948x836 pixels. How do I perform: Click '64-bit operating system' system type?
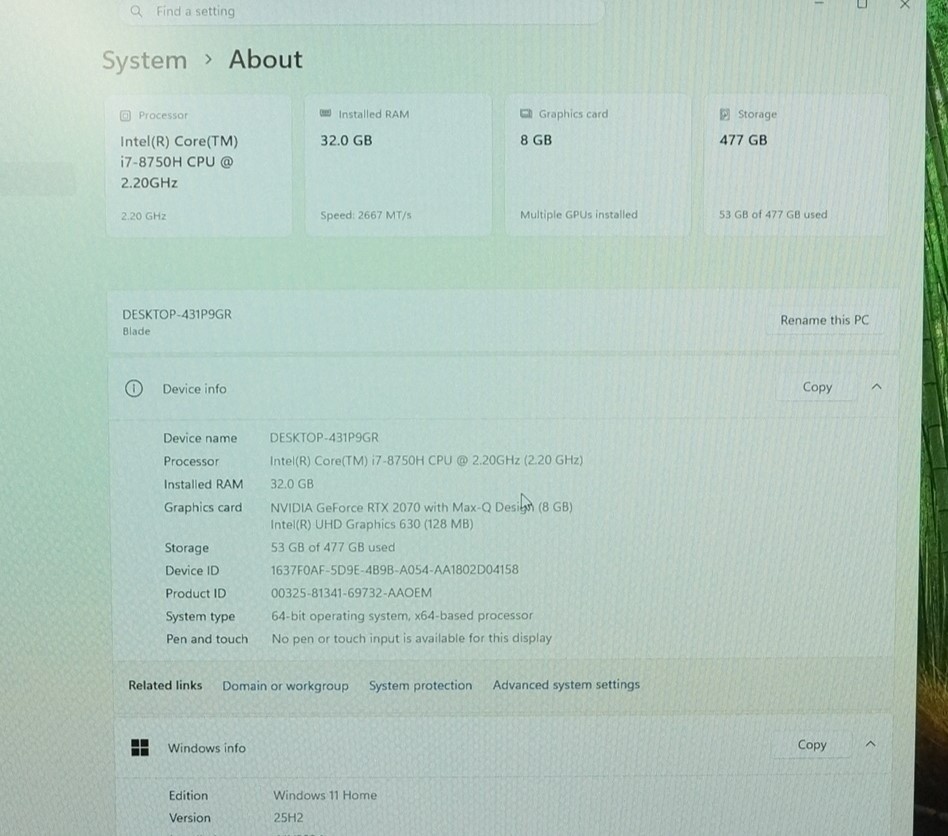[x=402, y=616]
